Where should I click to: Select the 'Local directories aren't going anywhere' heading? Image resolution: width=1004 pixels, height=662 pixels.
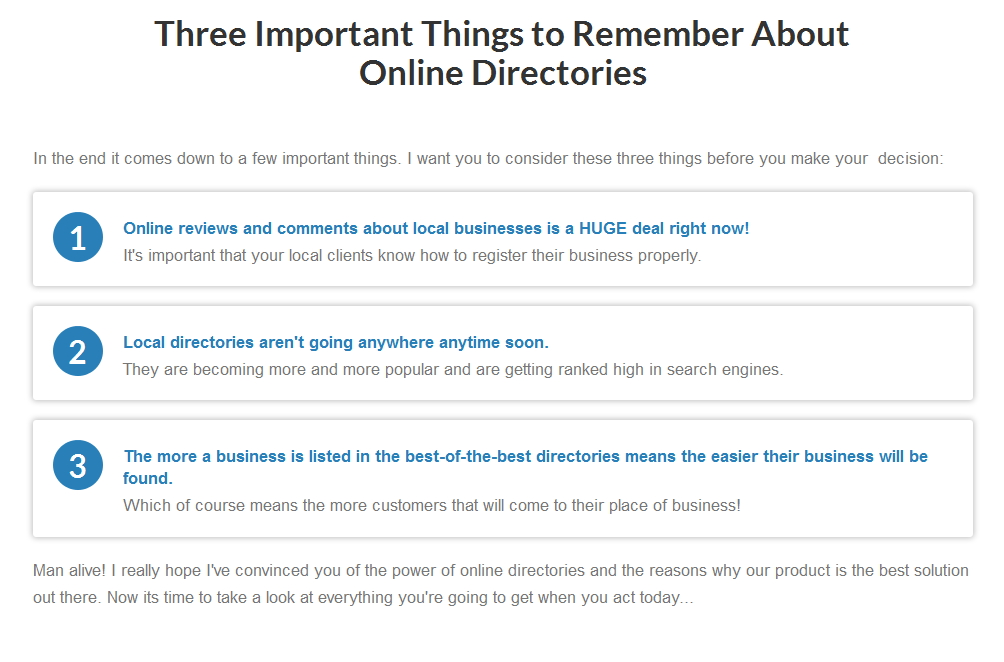coord(336,343)
